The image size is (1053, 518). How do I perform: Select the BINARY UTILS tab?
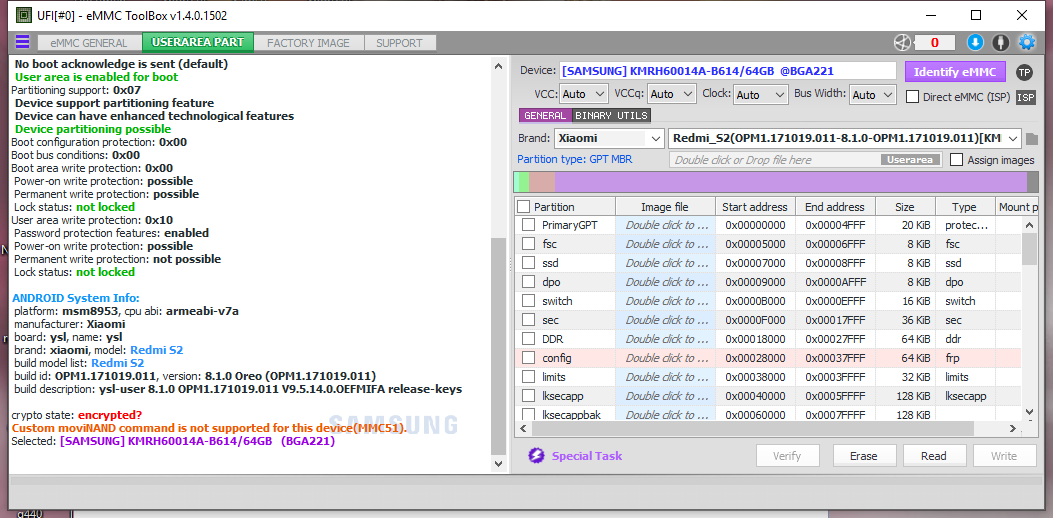tap(612, 116)
